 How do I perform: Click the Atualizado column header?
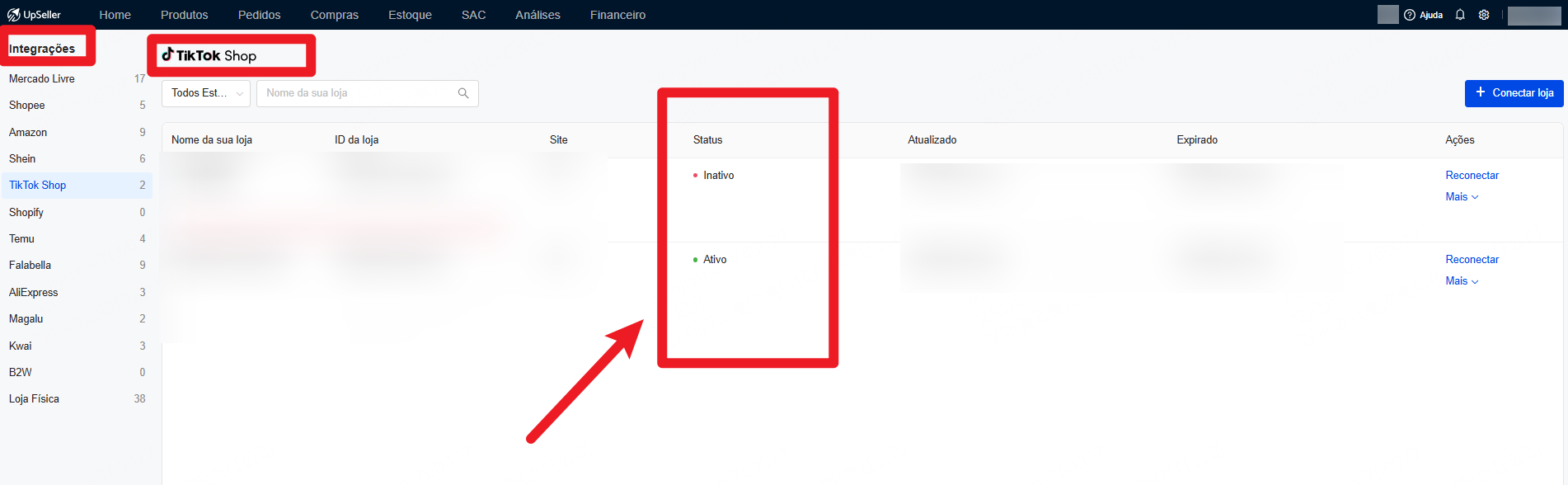[x=932, y=139]
